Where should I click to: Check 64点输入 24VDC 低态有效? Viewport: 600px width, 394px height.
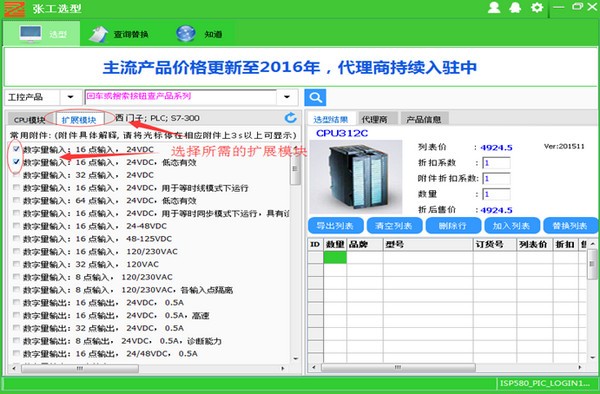(16, 200)
